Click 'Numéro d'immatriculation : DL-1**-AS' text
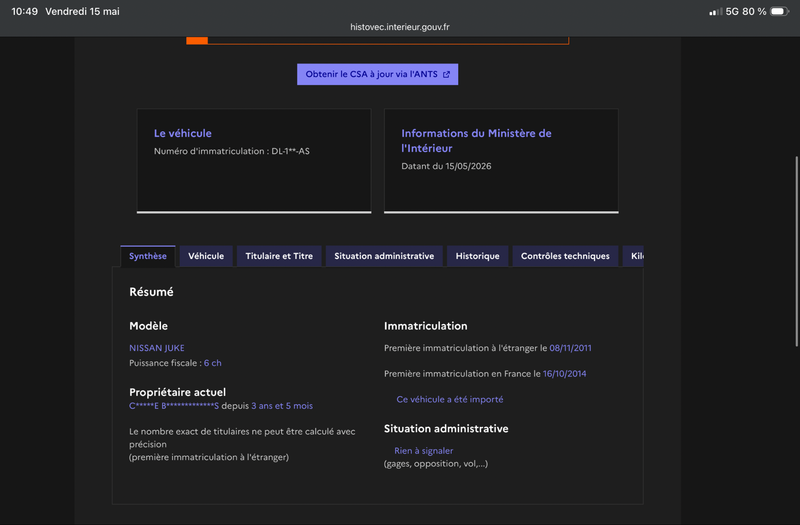Screen dimensions: 800x525 click(x=232, y=151)
